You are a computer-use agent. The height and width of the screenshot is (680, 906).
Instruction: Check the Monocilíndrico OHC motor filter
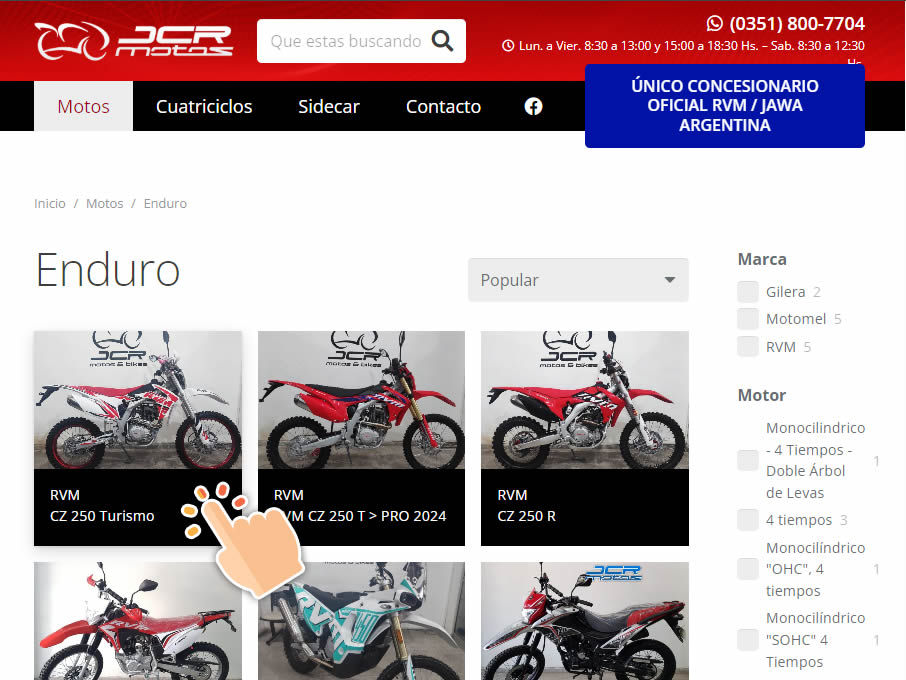pyautogui.click(x=748, y=569)
